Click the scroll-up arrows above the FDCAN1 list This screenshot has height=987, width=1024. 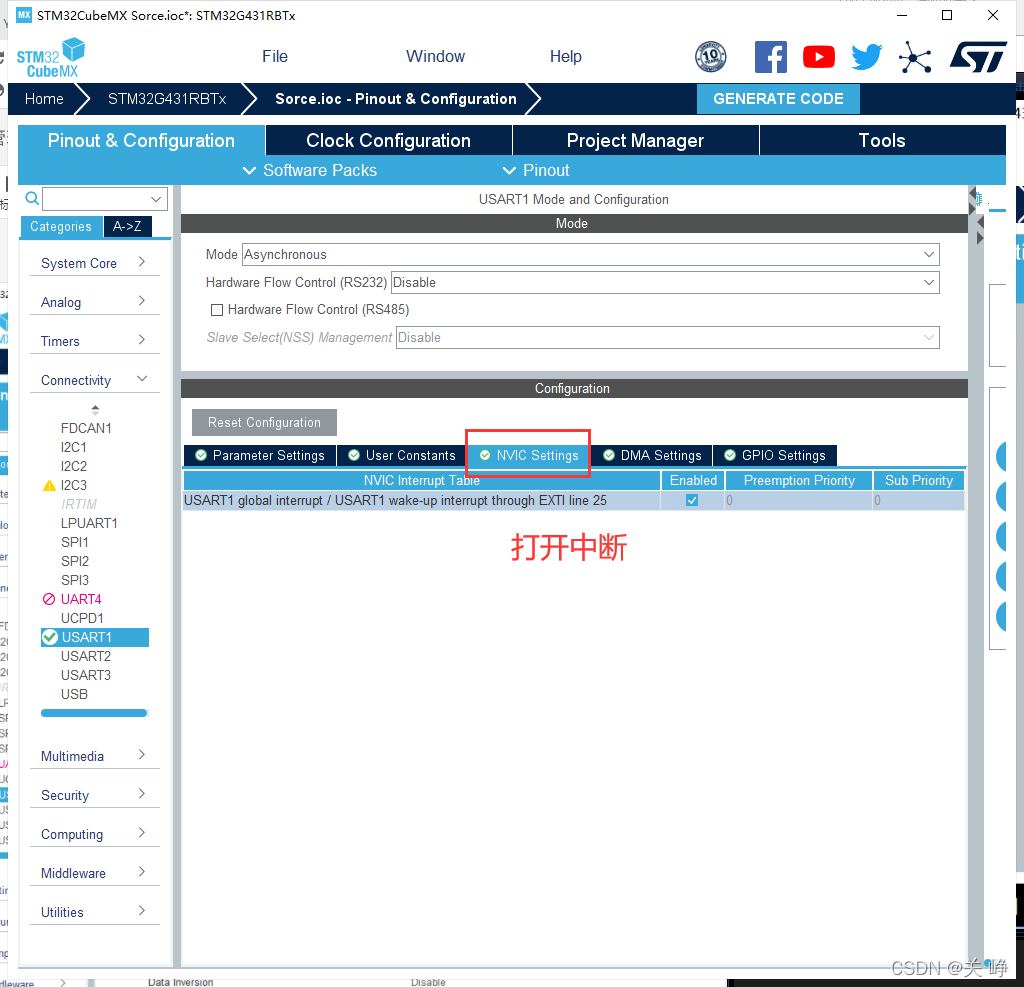(95, 410)
